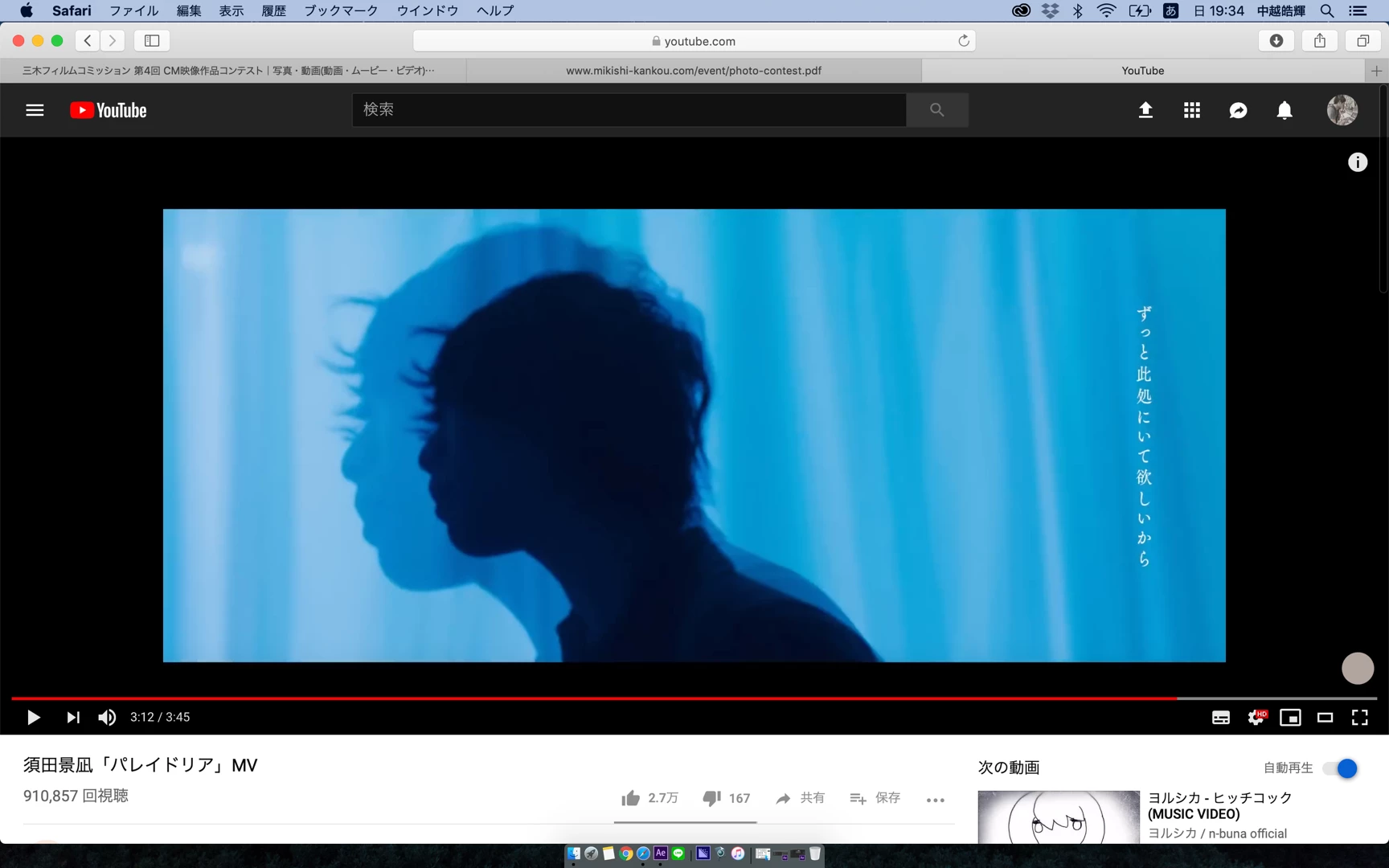This screenshot has width=1389, height=868.
Task: Reload the page in Safari
Action: coord(963,41)
